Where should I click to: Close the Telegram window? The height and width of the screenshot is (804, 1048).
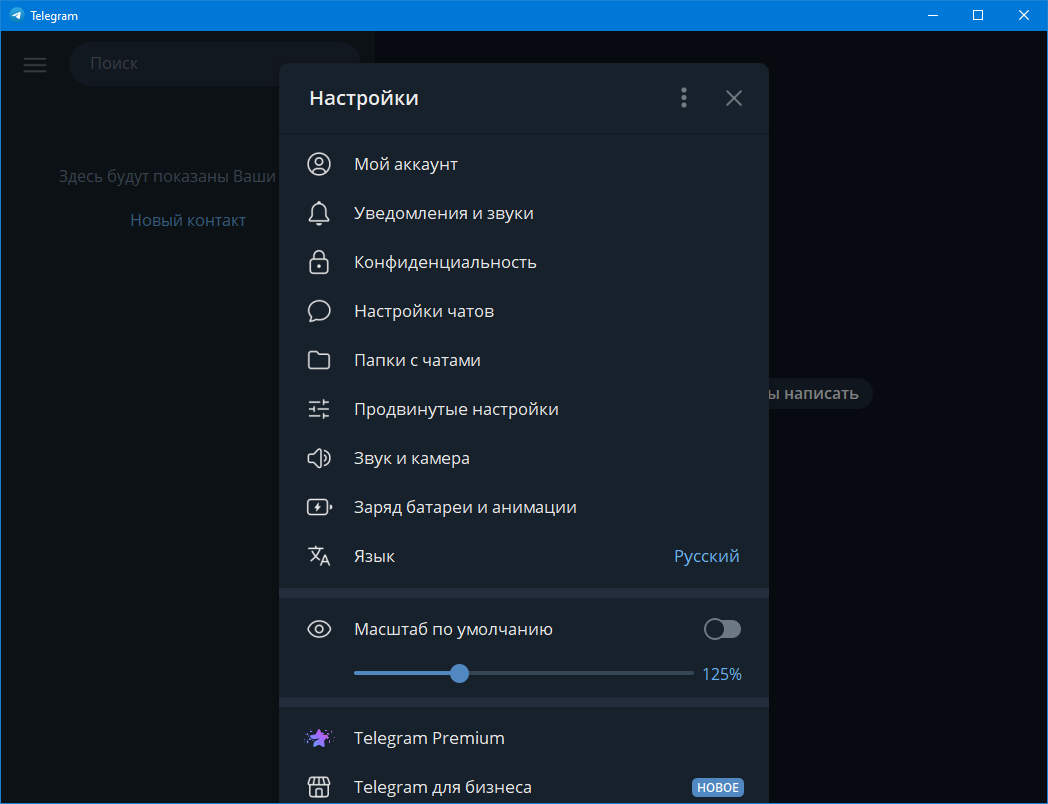(x=1024, y=15)
